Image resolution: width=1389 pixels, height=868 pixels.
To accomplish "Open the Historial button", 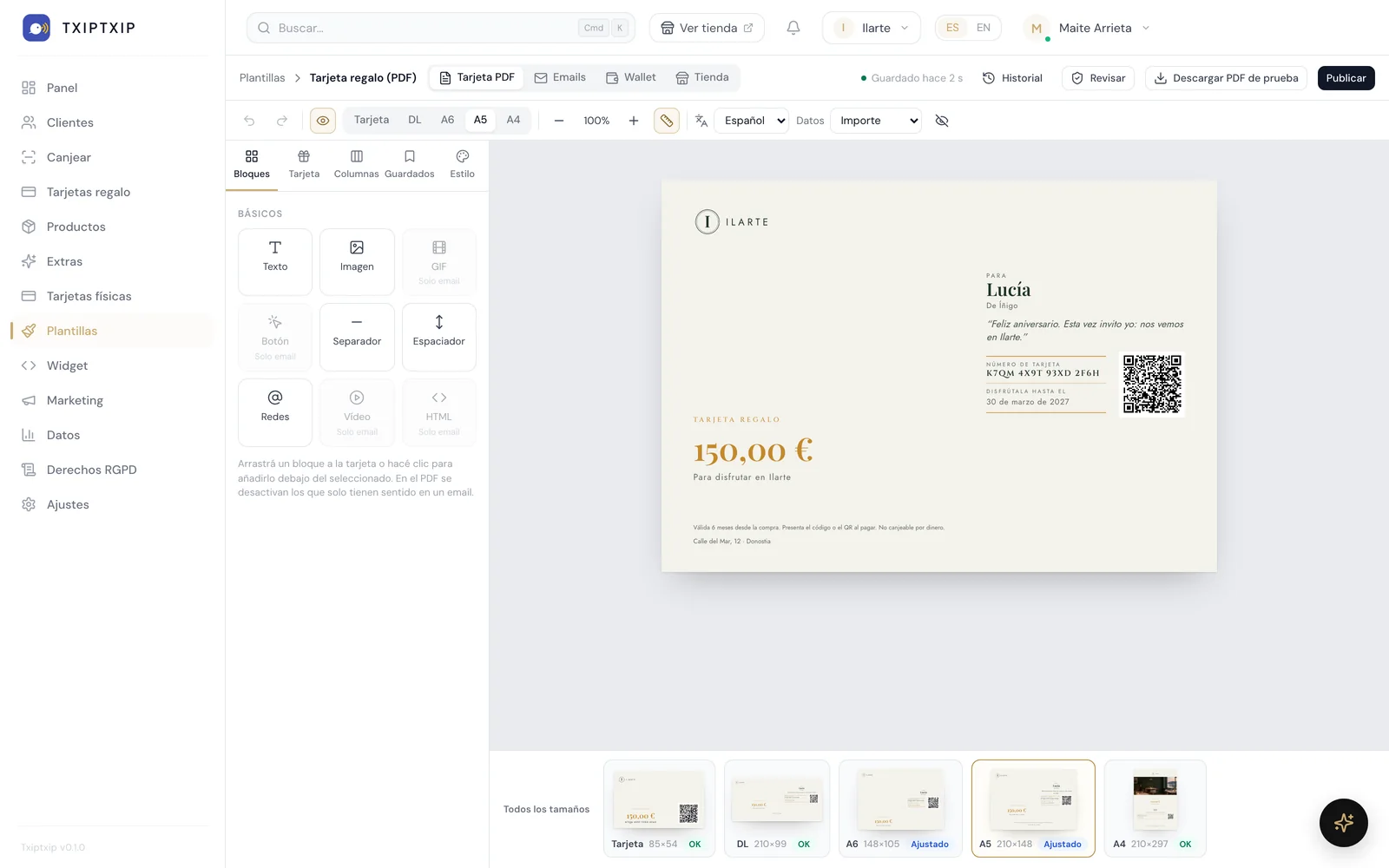I will (1012, 78).
